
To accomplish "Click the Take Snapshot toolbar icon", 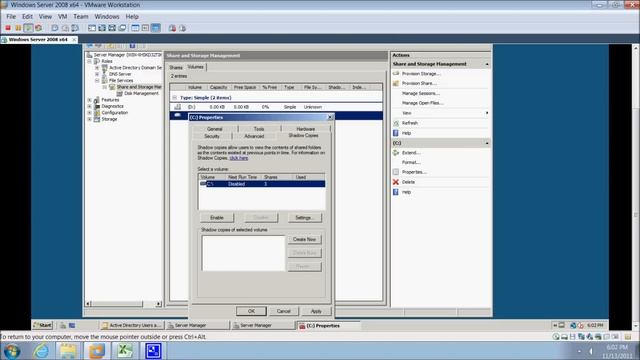I will tap(55, 28).
